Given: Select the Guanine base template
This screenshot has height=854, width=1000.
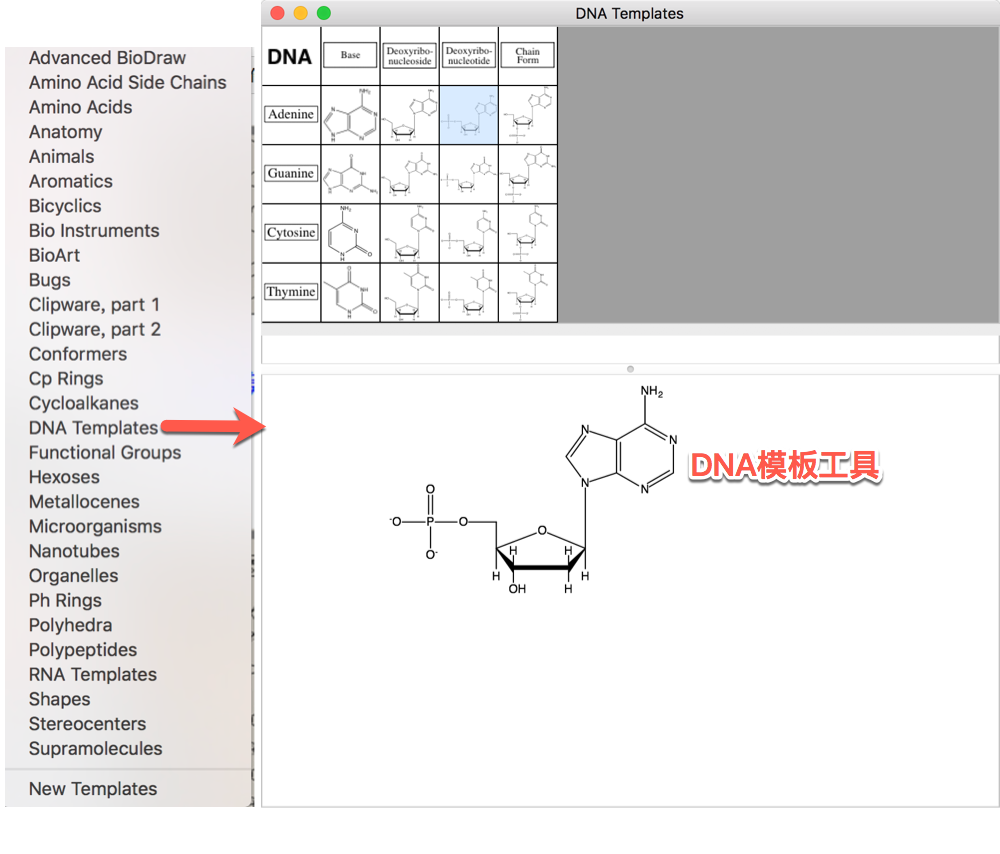Looking at the screenshot, I should point(350,174).
